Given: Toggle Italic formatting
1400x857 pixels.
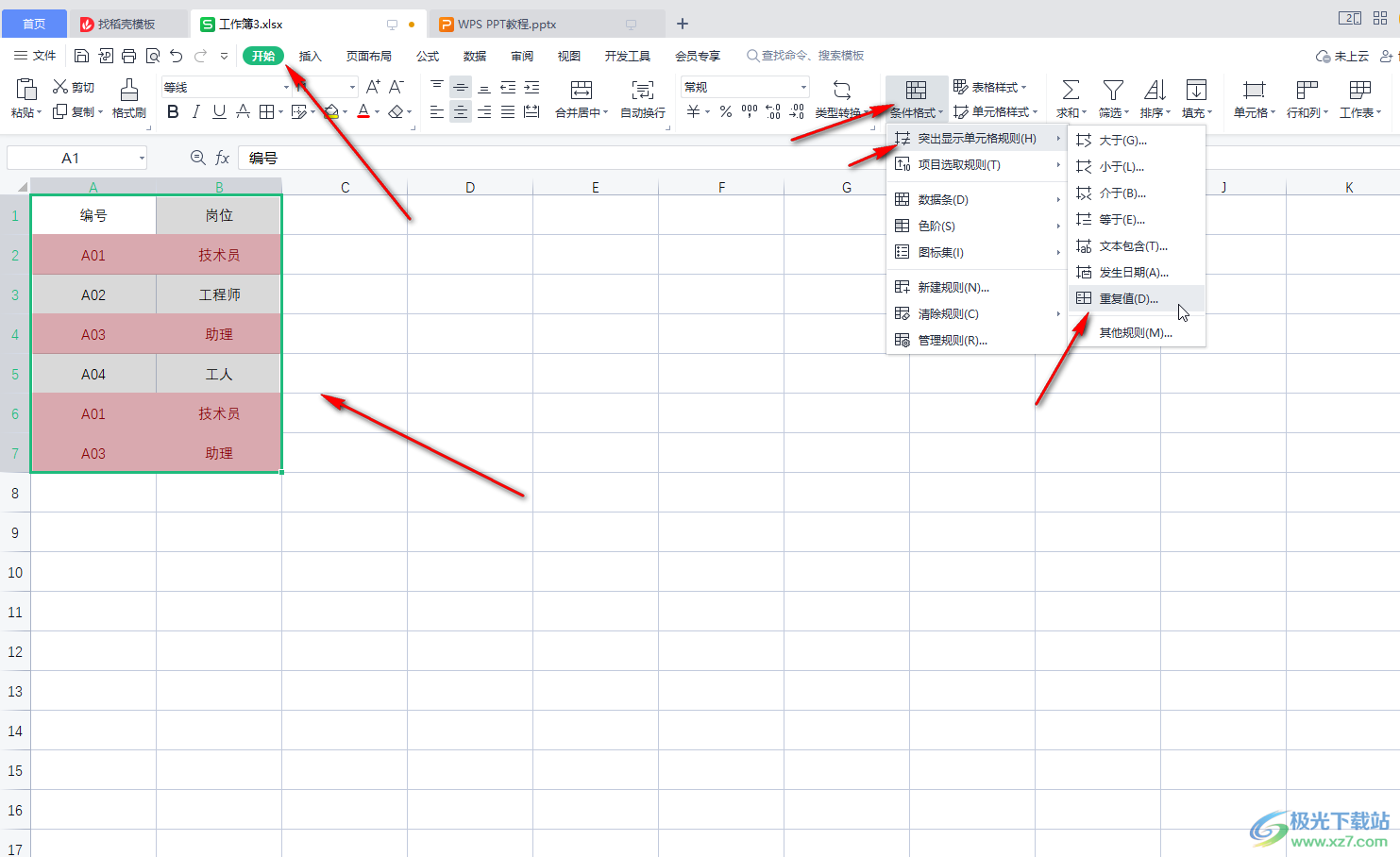Looking at the screenshot, I should coord(195,112).
